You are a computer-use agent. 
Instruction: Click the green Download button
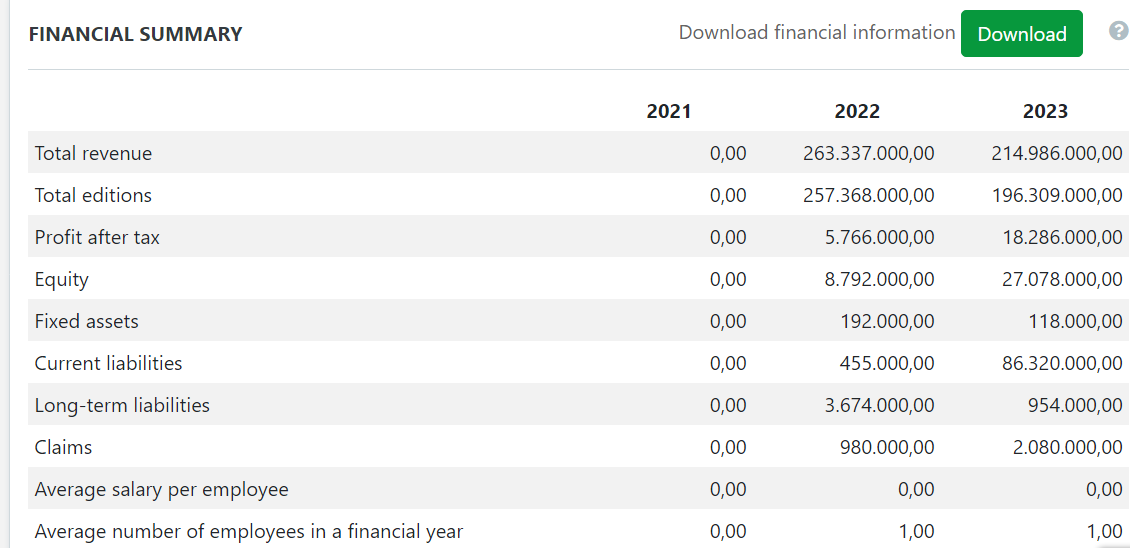pyautogui.click(x=1021, y=34)
